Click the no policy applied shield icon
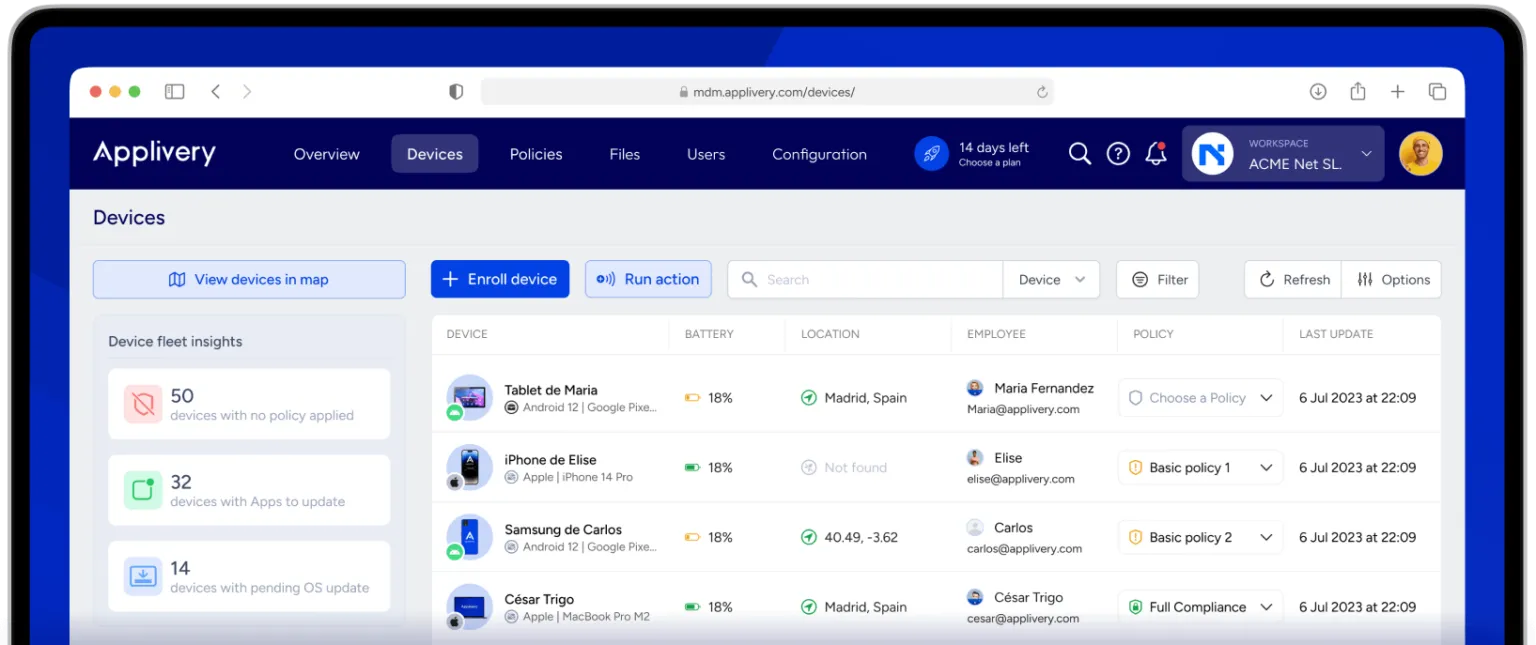This screenshot has height=645, width=1536. click(x=143, y=404)
